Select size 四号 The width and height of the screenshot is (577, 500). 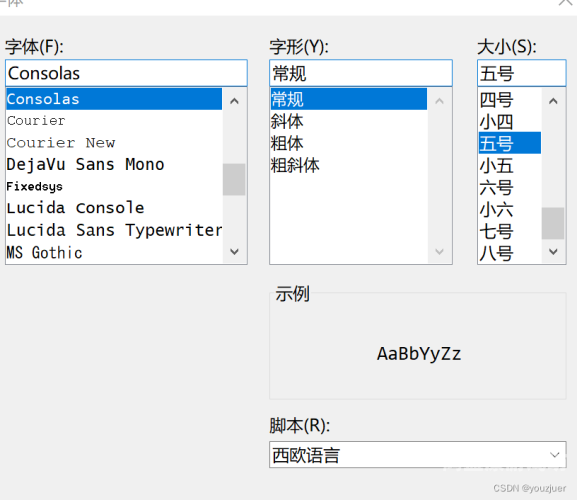(x=510, y=99)
